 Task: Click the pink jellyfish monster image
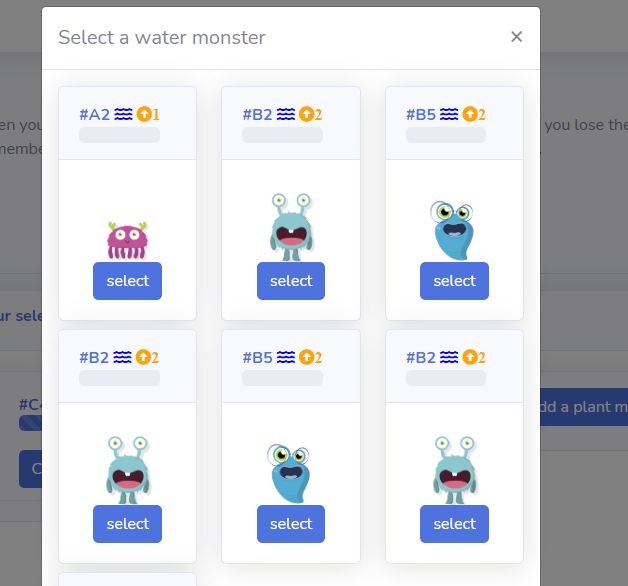tap(127, 240)
